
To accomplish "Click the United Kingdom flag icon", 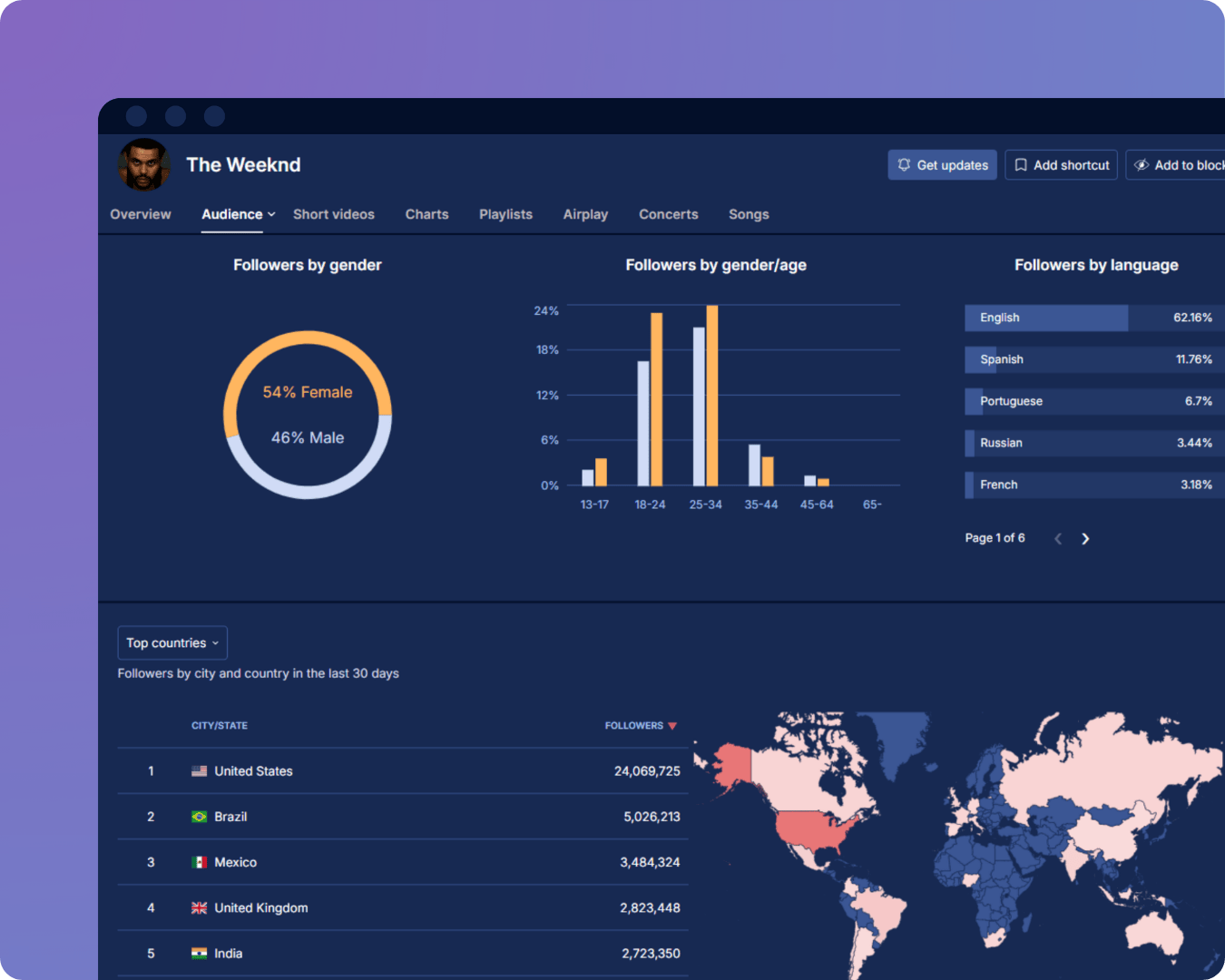I will click(x=199, y=907).
